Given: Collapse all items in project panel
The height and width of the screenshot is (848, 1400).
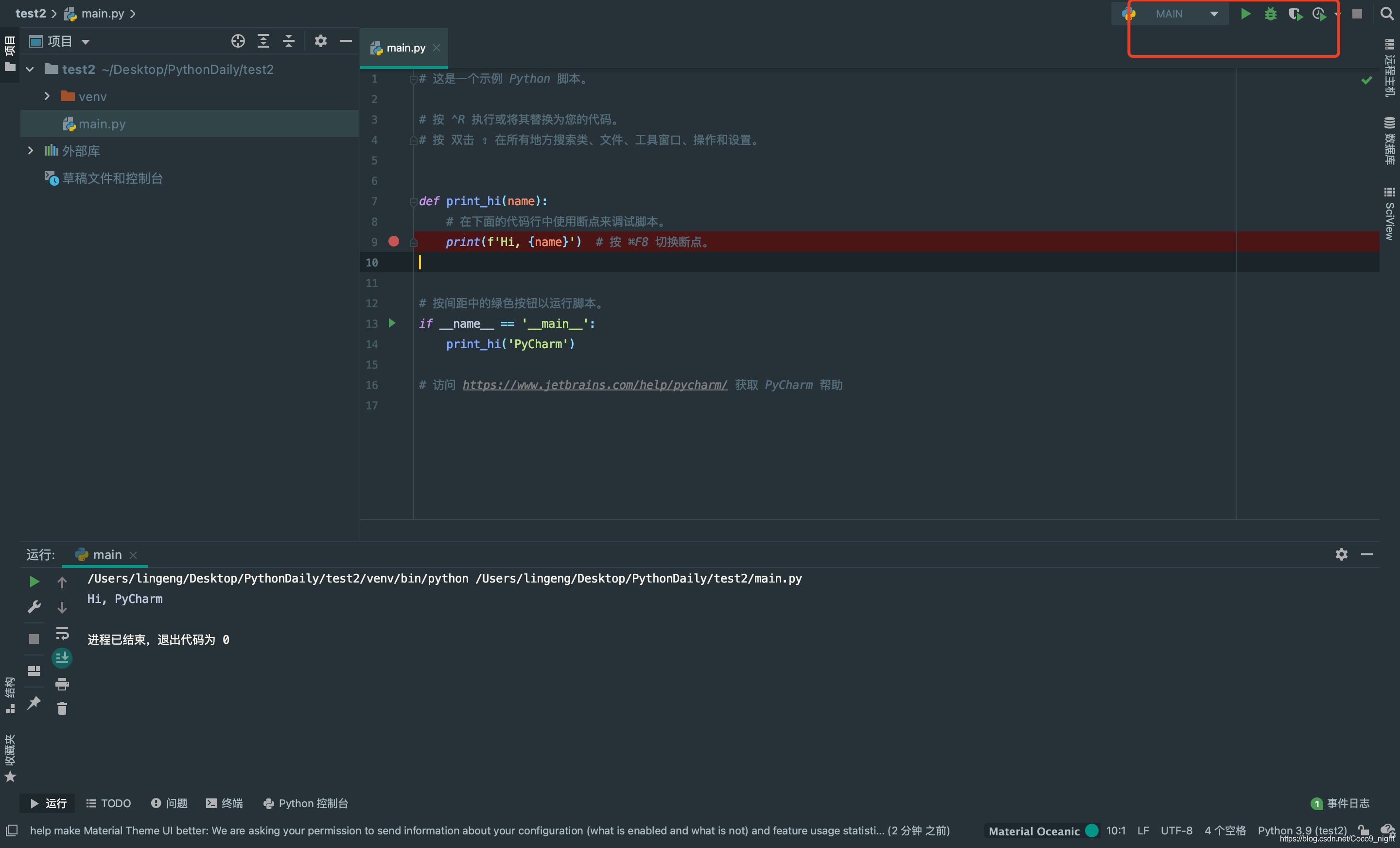Looking at the screenshot, I should click(289, 41).
